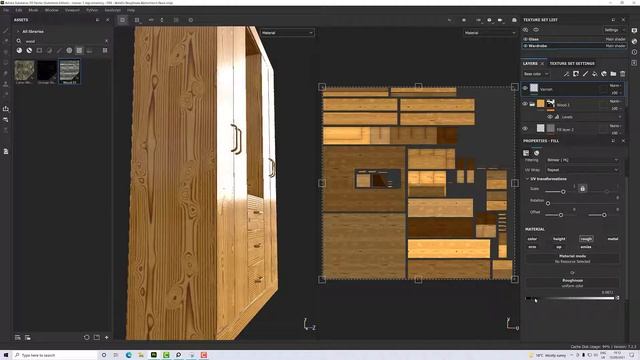Open the UV Wrap Repeat dropdown
This screenshot has width=640, height=360.
click(582, 170)
